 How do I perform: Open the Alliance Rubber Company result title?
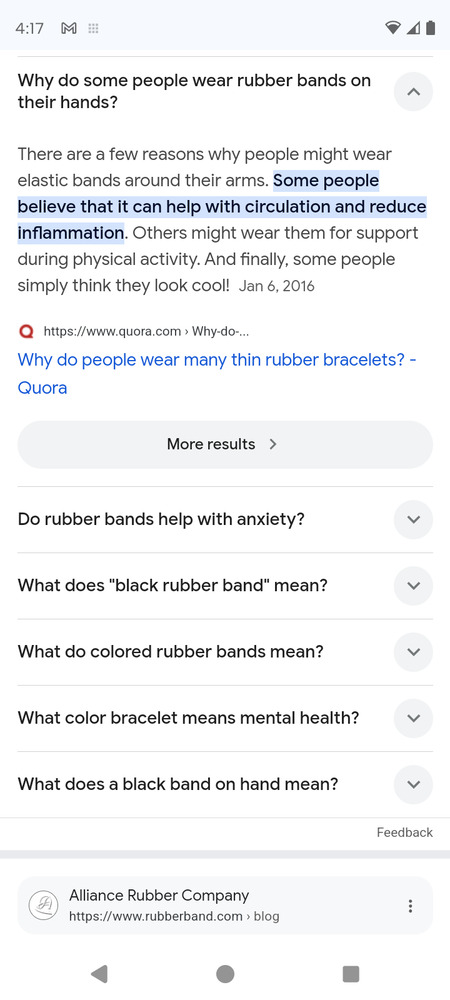click(x=159, y=895)
